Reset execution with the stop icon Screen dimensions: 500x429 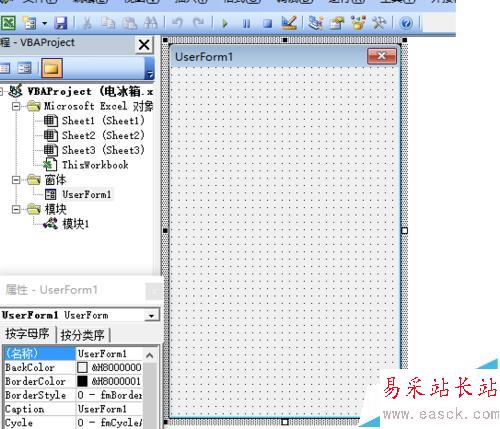pos(267,24)
